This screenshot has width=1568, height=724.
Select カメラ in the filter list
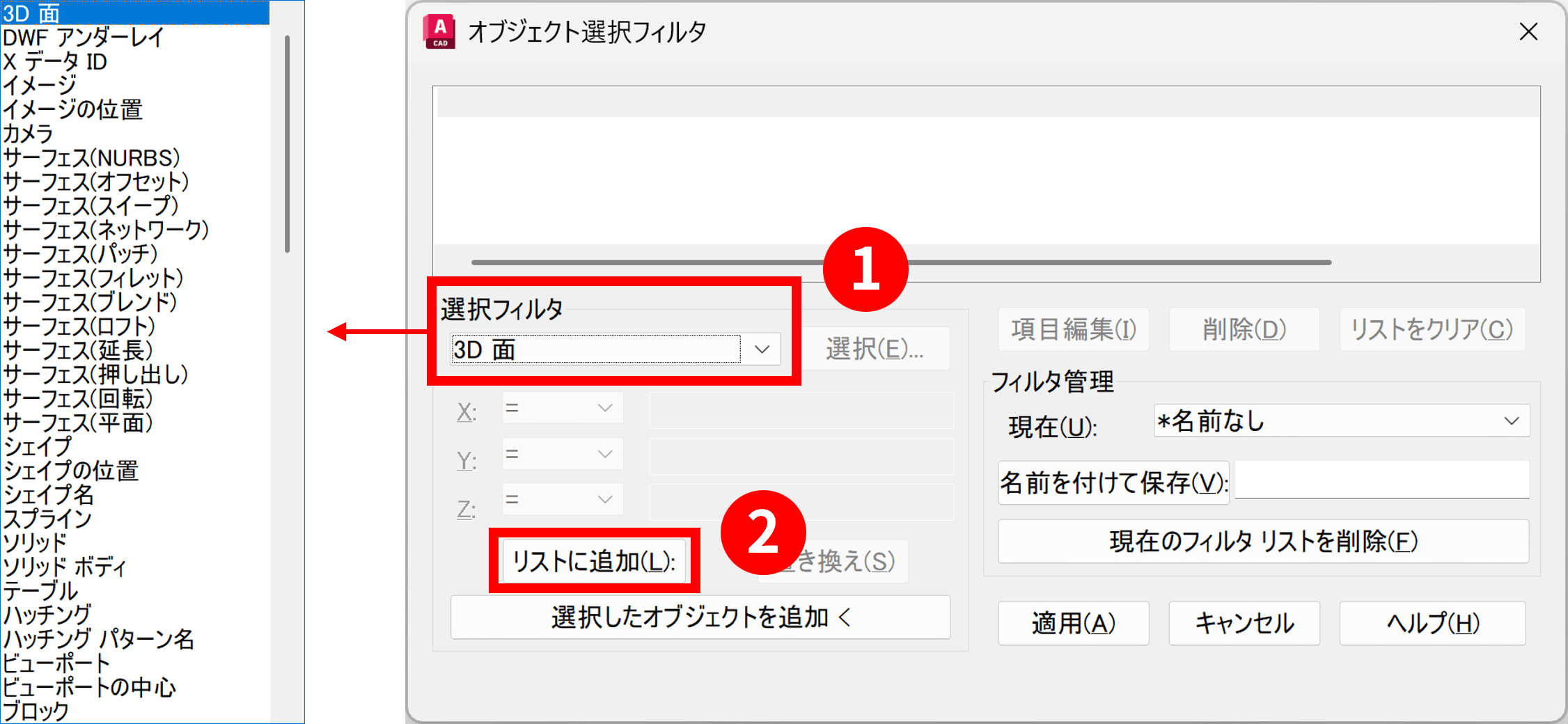tap(29, 133)
